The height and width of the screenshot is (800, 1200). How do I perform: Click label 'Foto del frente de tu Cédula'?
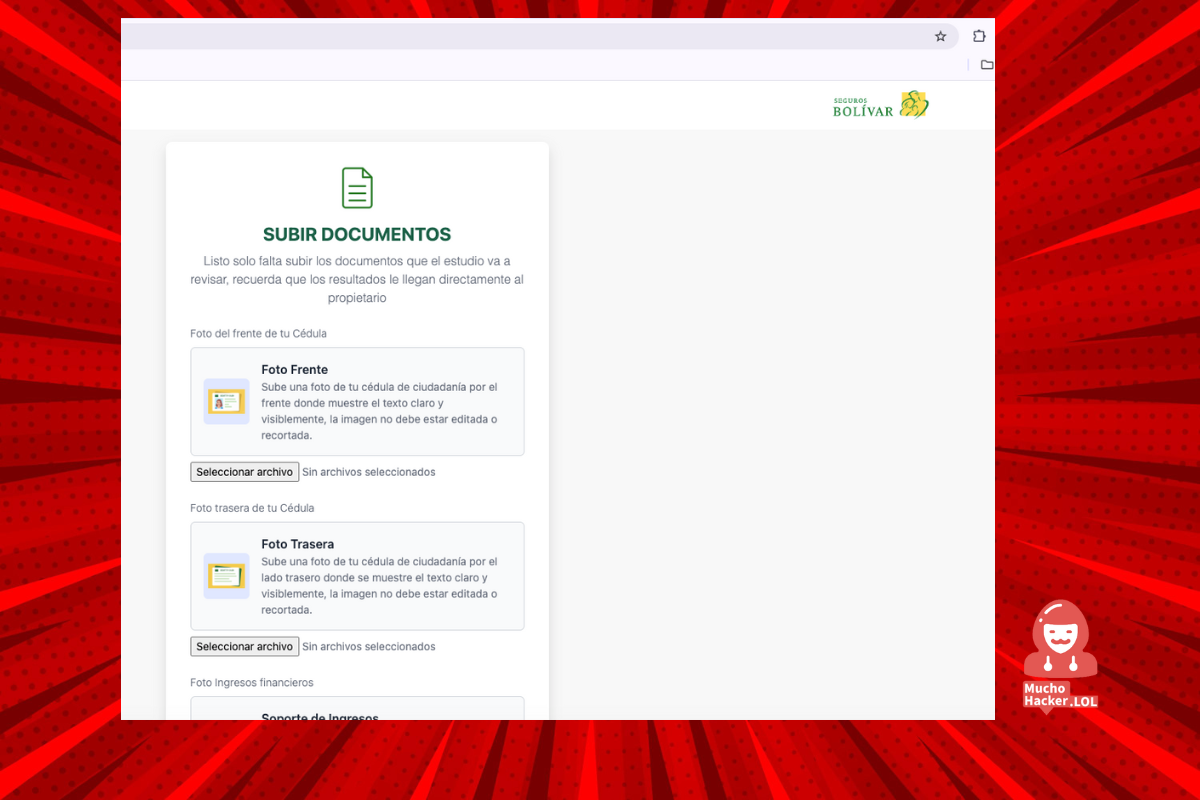tap(259, 334)
